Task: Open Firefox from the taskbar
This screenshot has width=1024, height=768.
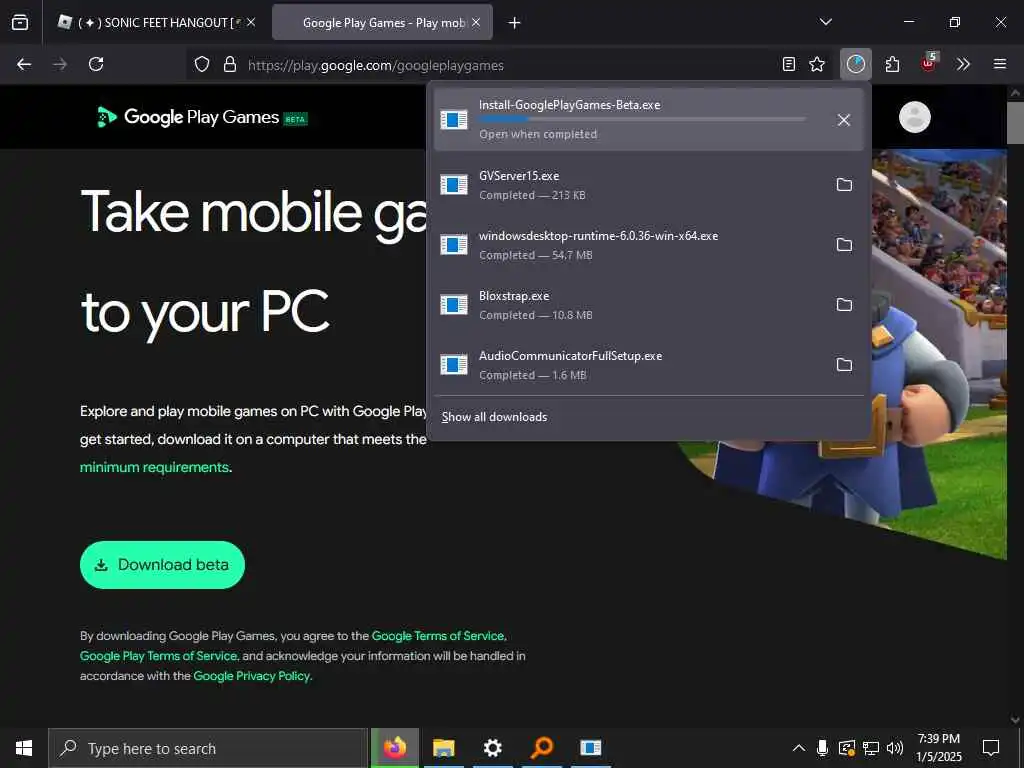Action: click(395, 748)
